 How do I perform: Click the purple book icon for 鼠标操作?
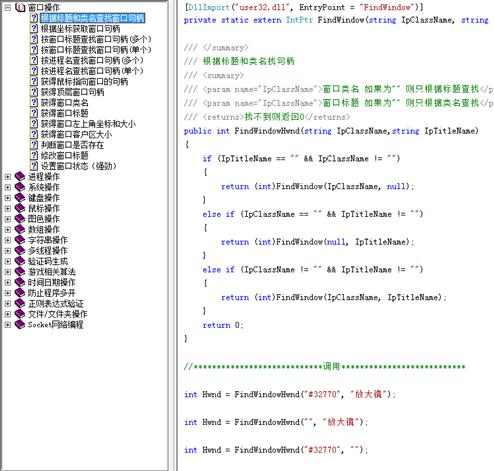pos(20,208)
